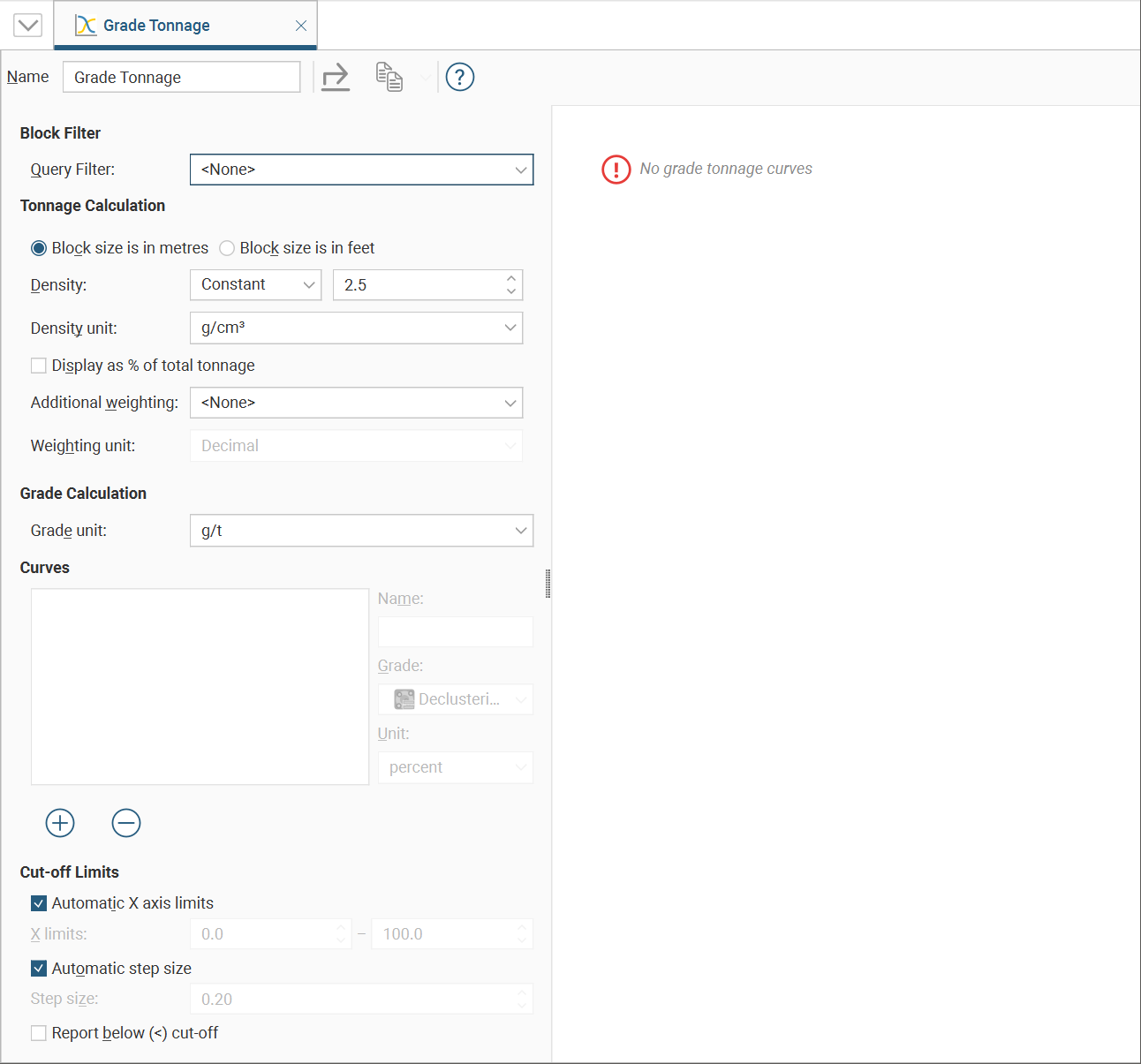Viewport: 1141px width, 1064px height.
Task: Add a new curve with plus icon
Action: coord(60,823)
